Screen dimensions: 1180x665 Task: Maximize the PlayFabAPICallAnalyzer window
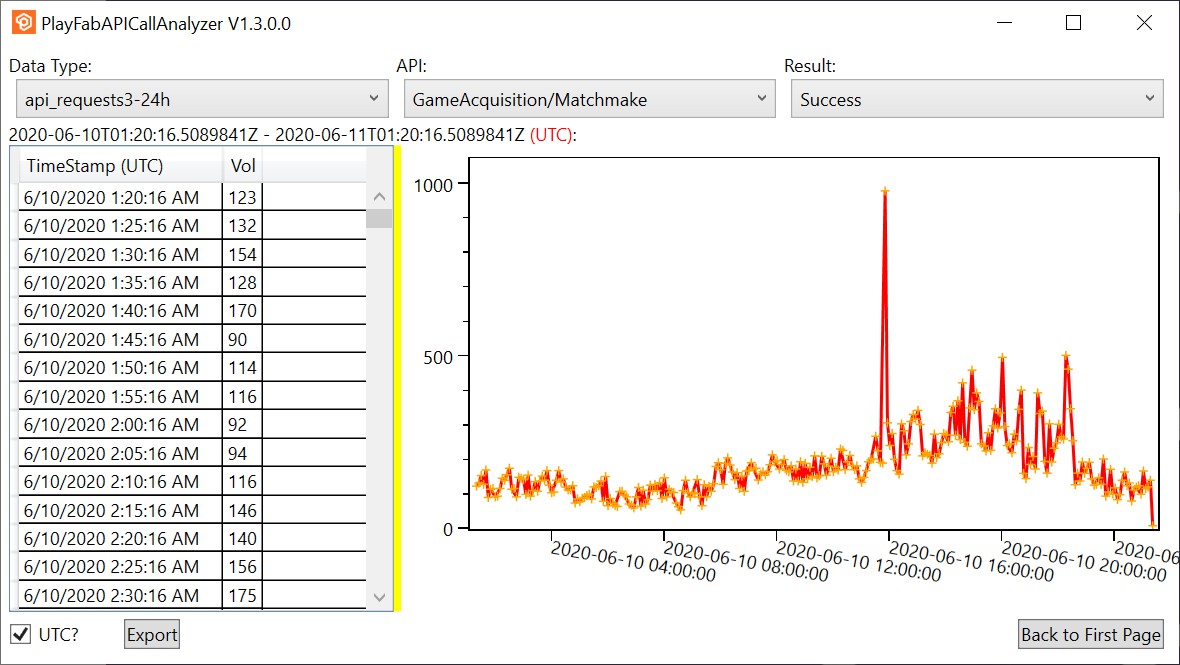[x=1074, y=23]
